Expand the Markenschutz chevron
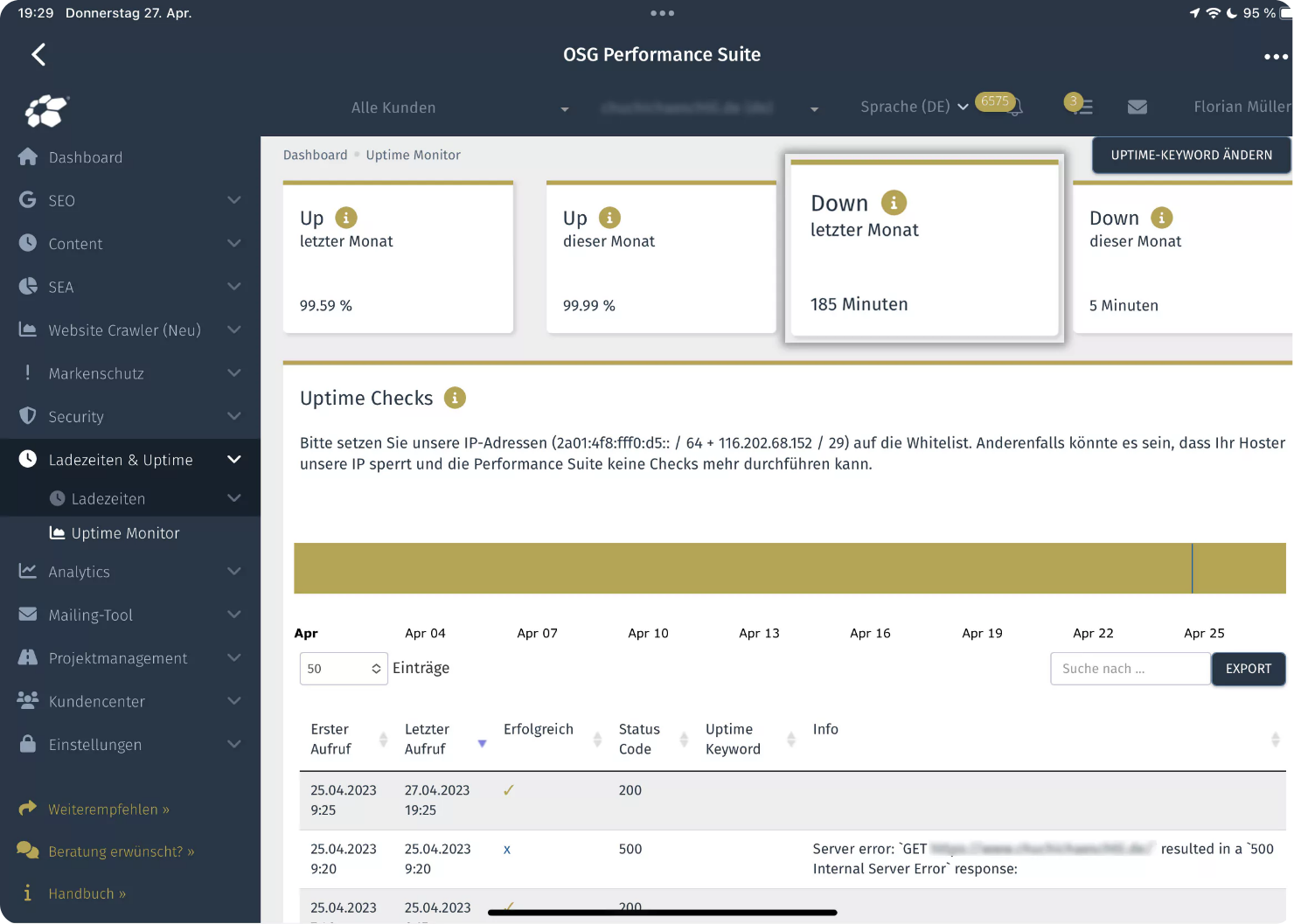 point(234,372)
